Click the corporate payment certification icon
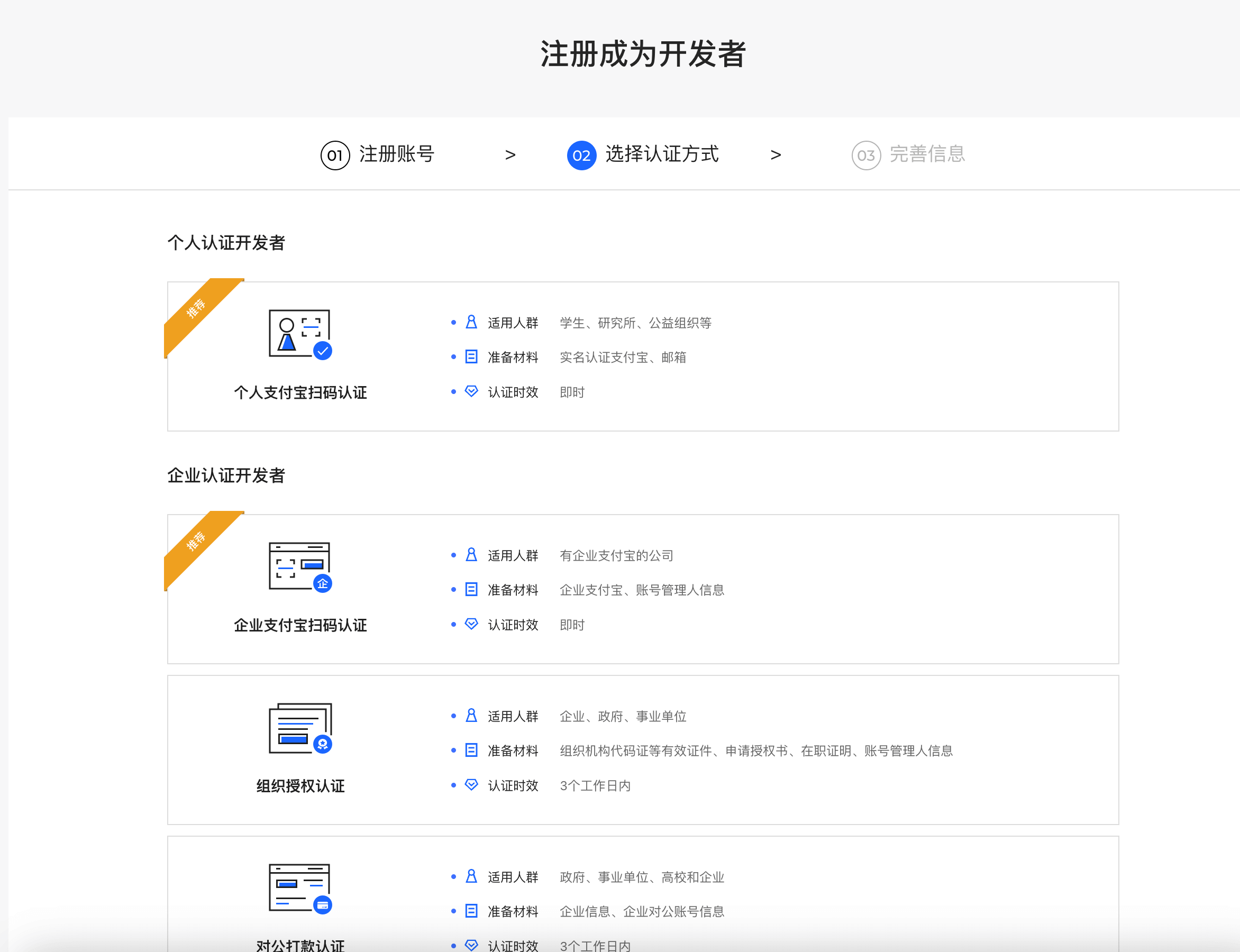The width and height of the screenshot is (1240, 952). (300, 889)
